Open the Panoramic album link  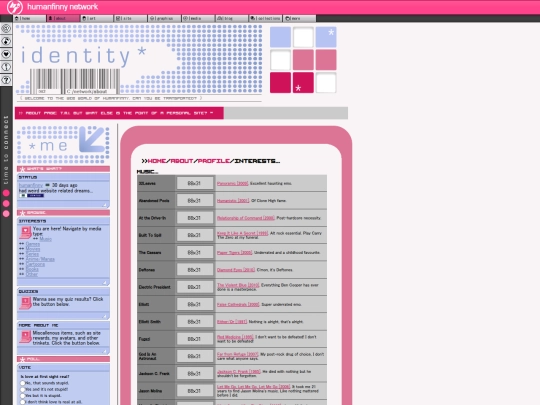(232, 183)
